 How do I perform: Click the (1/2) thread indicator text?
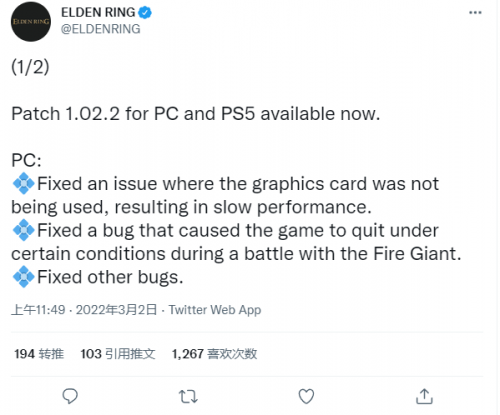click(30, 67)
